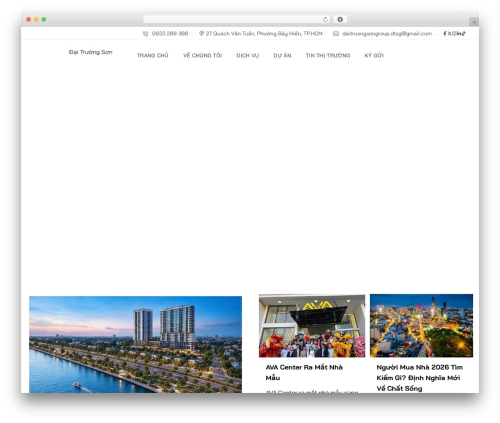This screenshot has height=423, width=500.
Task: Open Về Chúng Tôi menu item
Action: pos(202,55)
